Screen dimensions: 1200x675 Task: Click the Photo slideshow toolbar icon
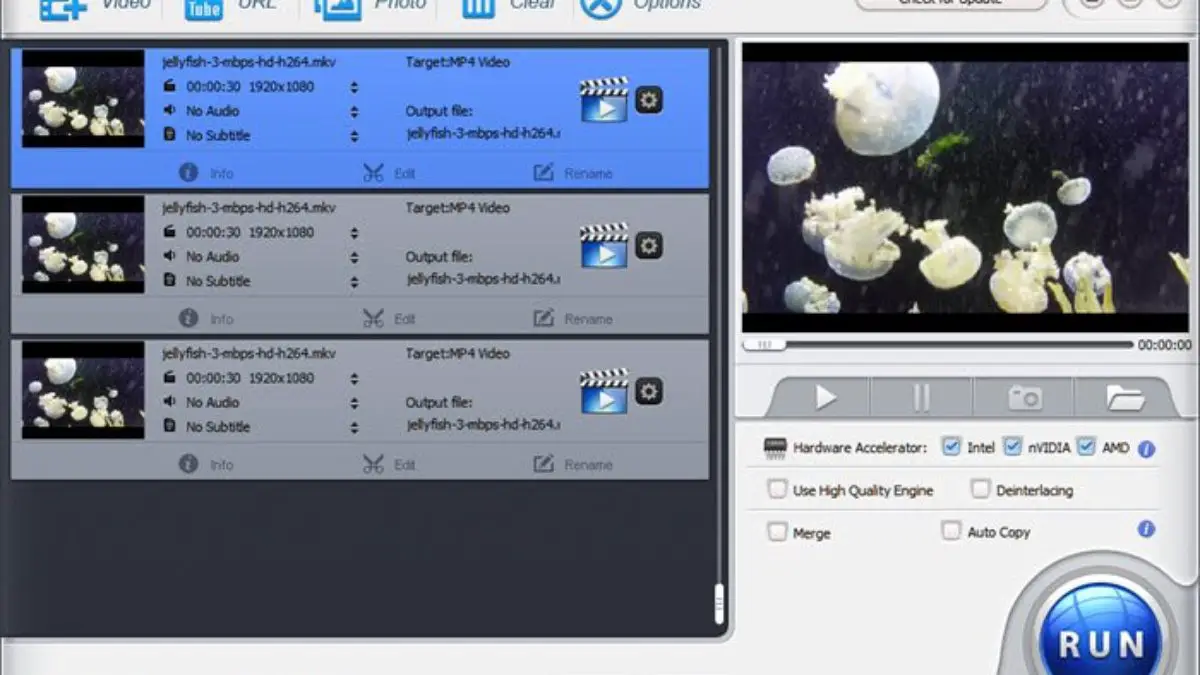point(337,8)
